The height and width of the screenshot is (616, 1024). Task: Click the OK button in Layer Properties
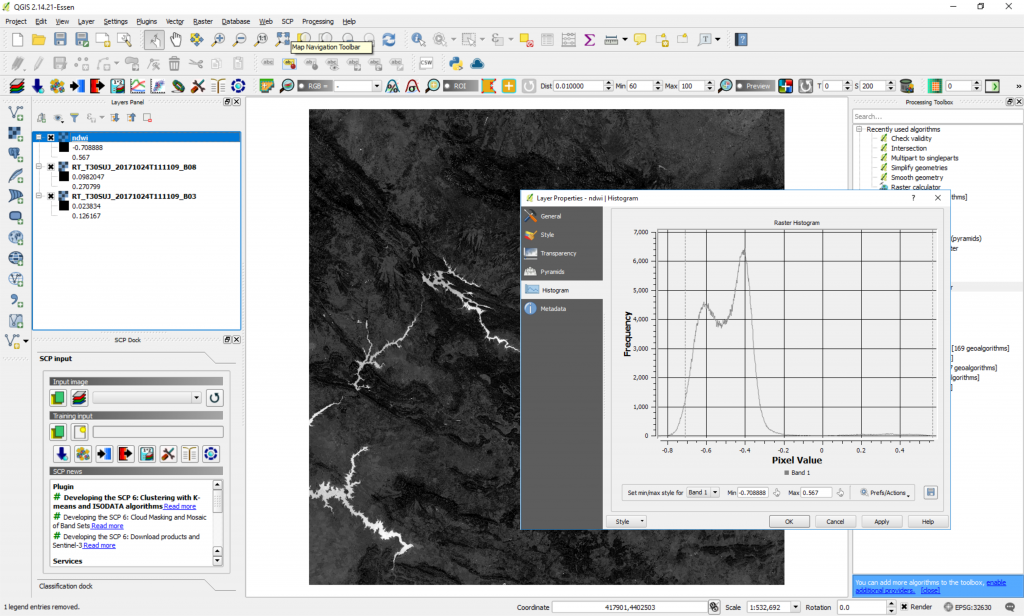point(789,521)
